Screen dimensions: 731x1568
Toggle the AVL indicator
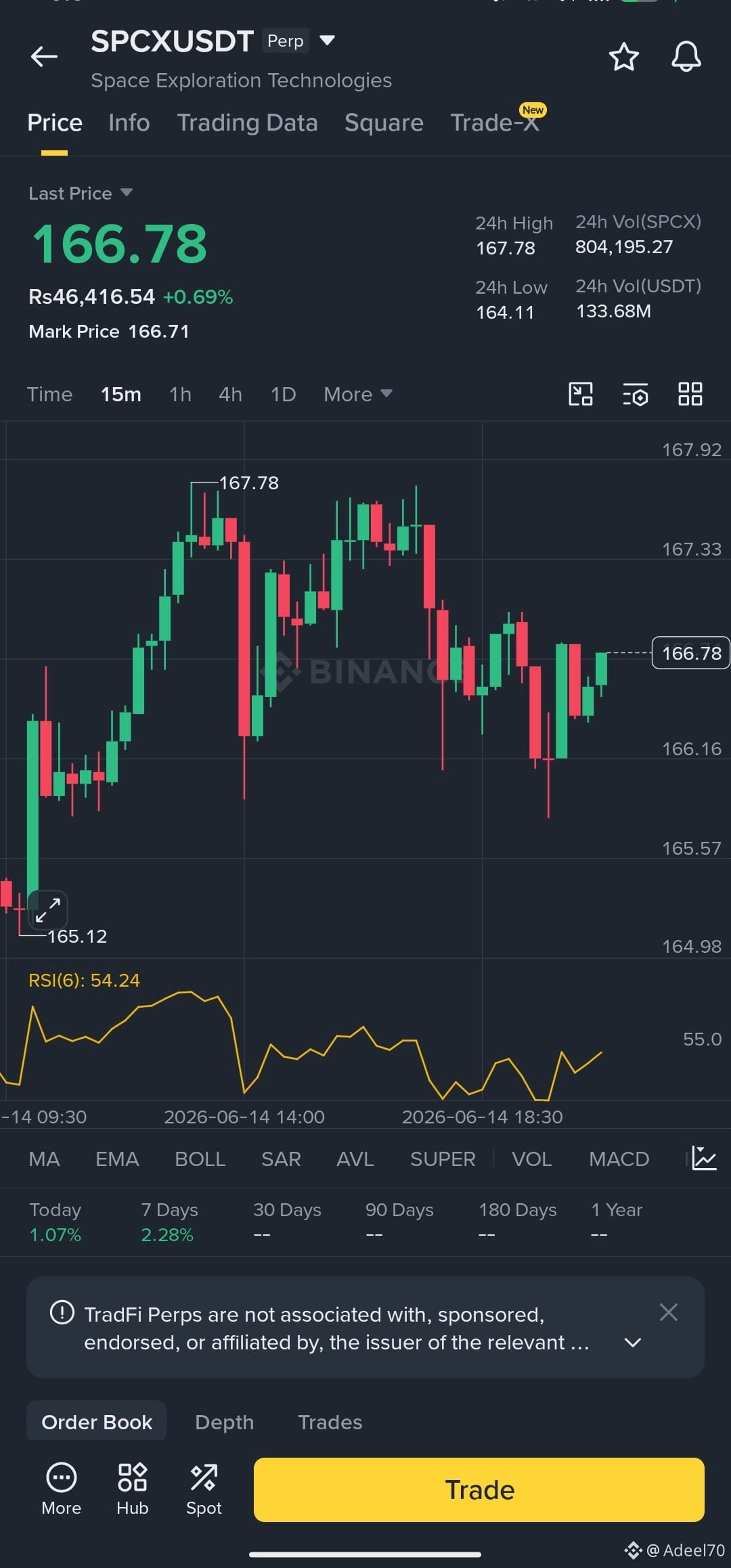click(x=355, y=1159)
